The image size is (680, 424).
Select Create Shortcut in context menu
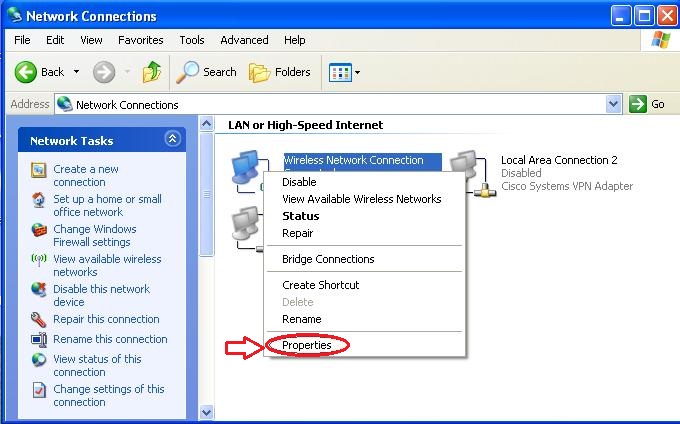click(364, 285)
